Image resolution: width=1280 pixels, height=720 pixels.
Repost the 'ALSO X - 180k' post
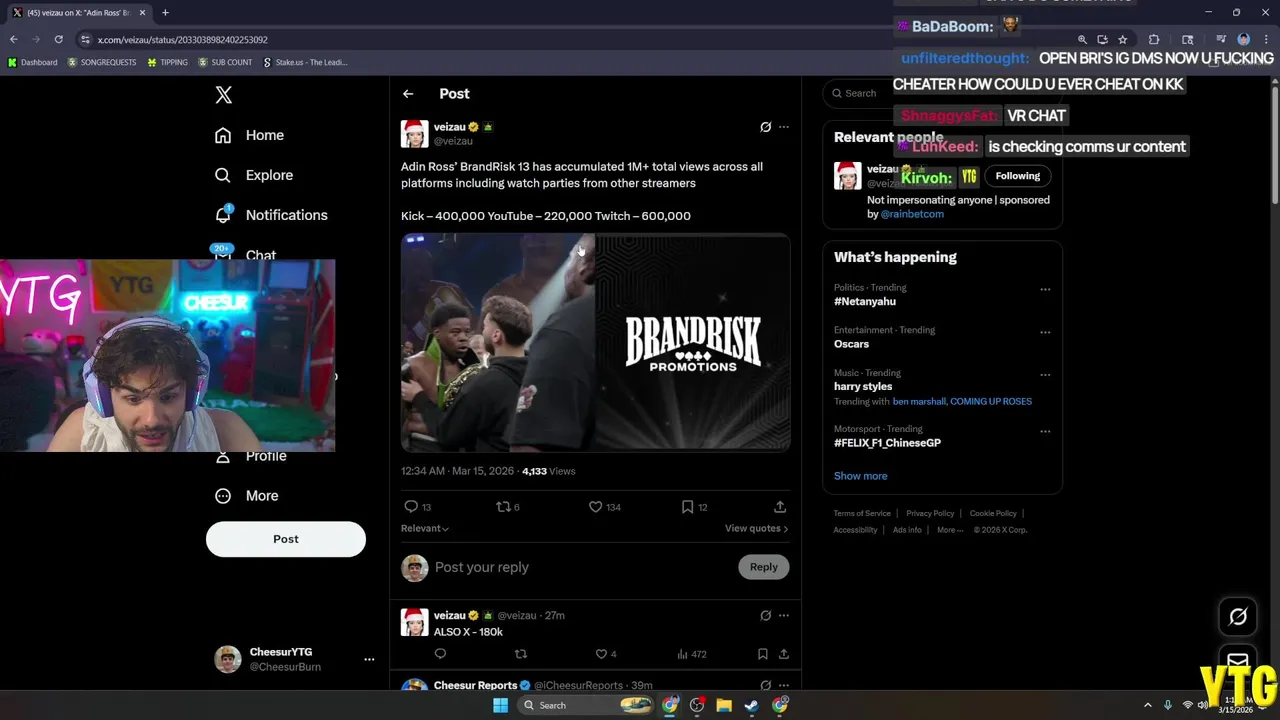[x=520, y=654]
